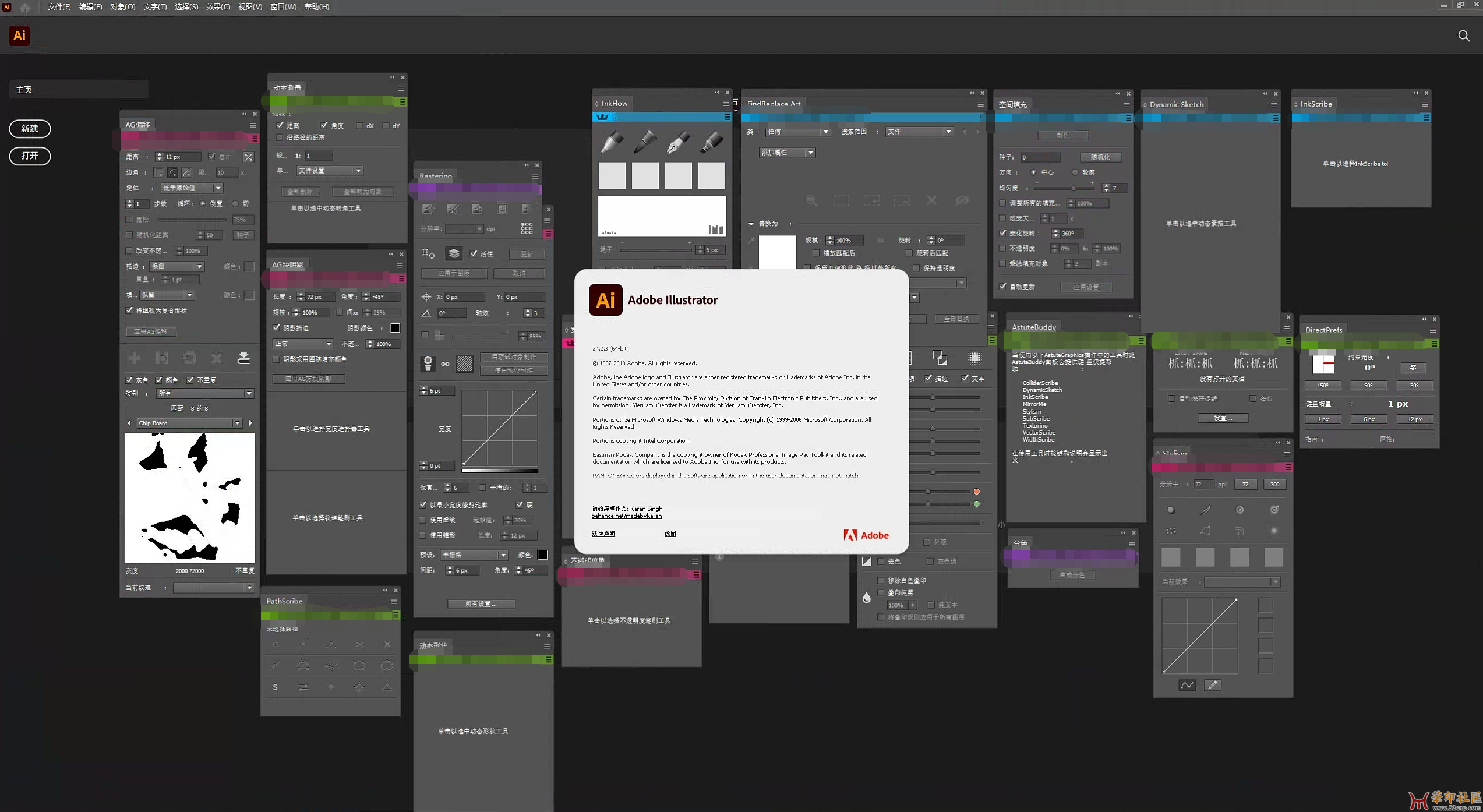Click the crosshair position icon in Rasterino
This screenshot has height=812, width=1483.
[426, 297]
